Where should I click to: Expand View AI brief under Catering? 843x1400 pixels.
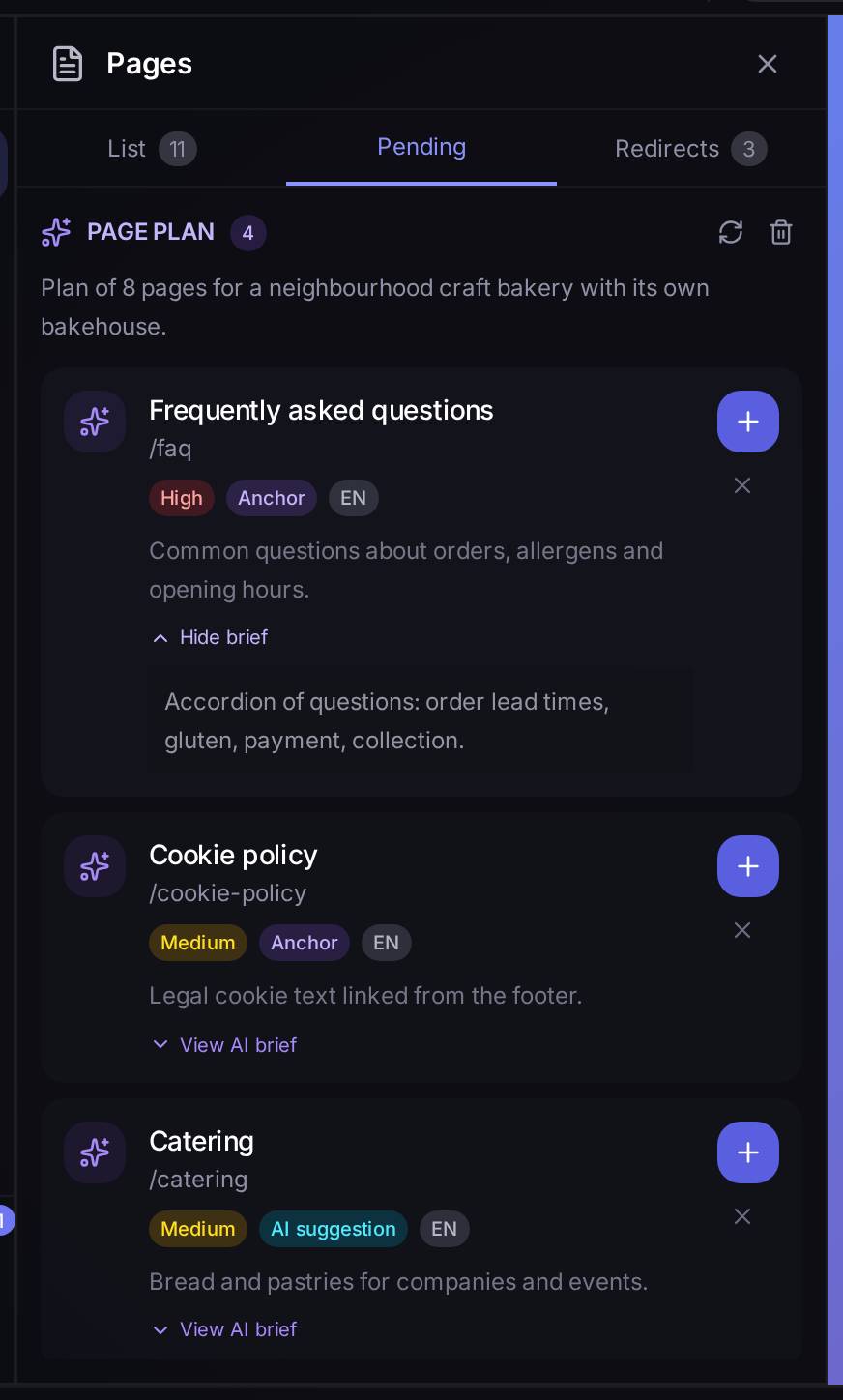(224, 1329)
